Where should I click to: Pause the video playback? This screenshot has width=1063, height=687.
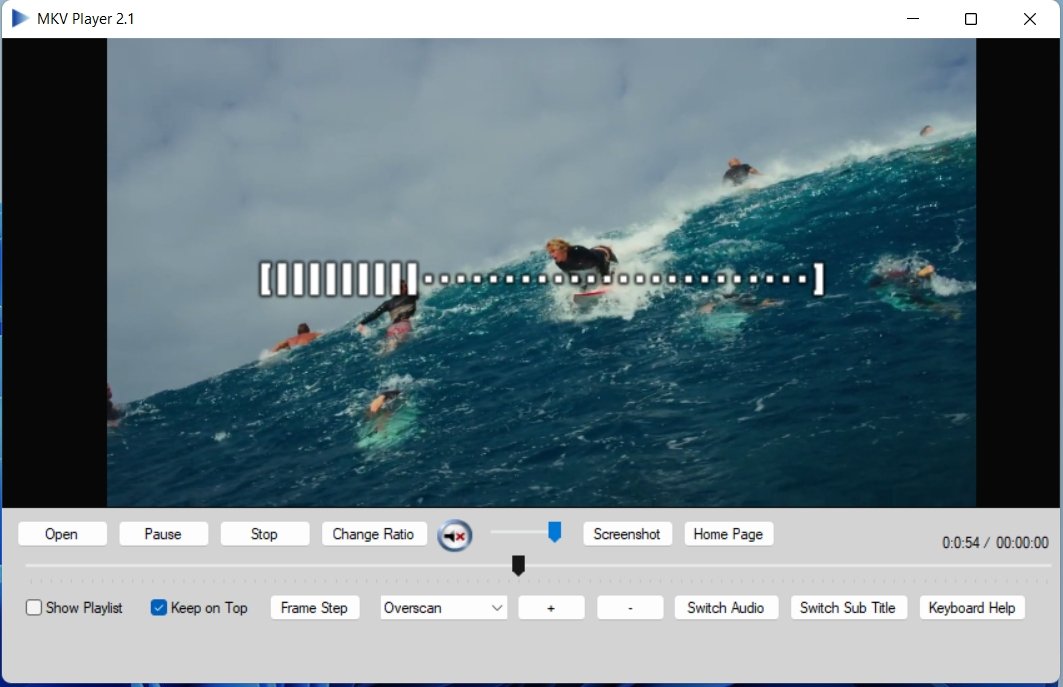tap(163, 534)
